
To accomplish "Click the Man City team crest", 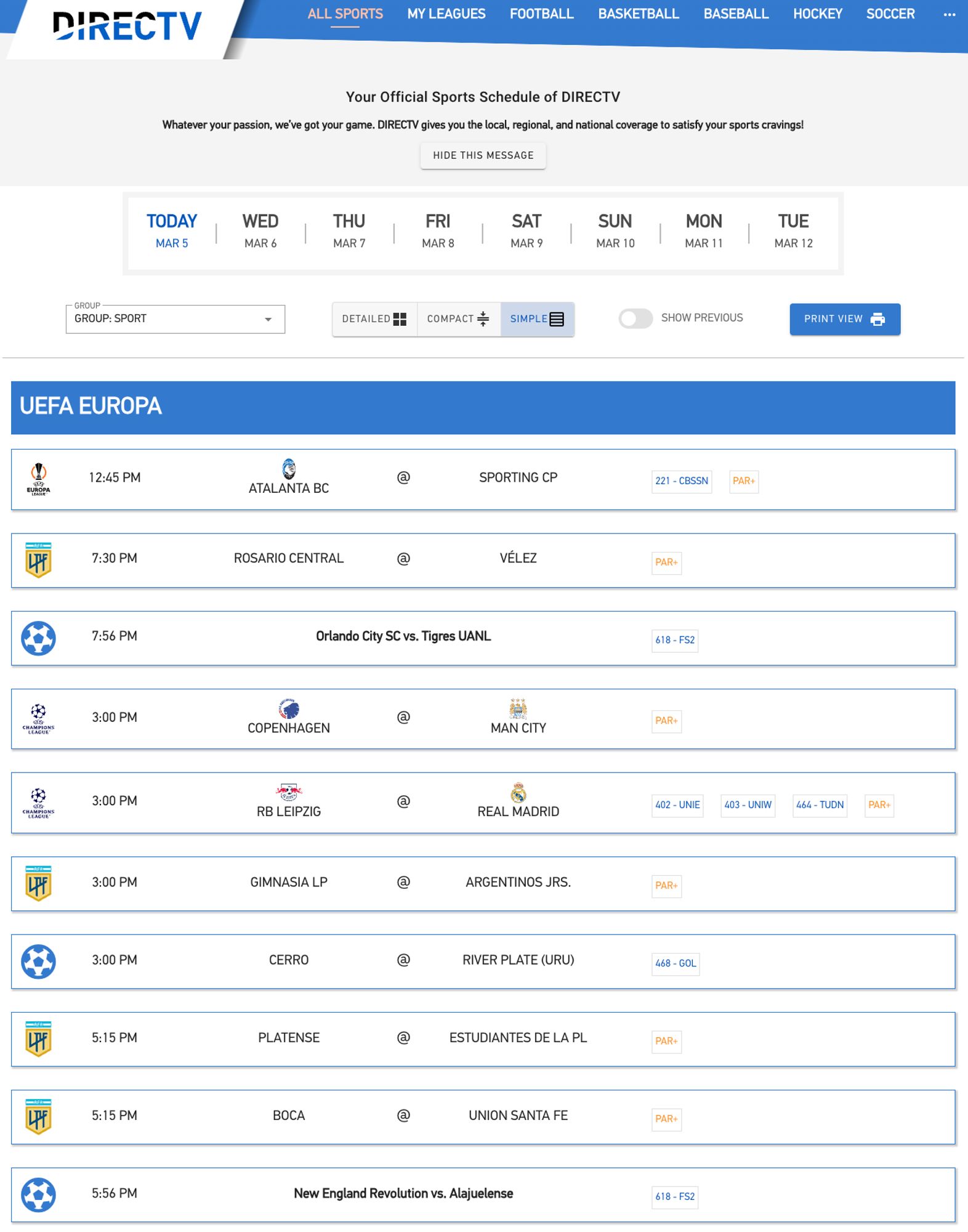I will click(x=518, y=708).
